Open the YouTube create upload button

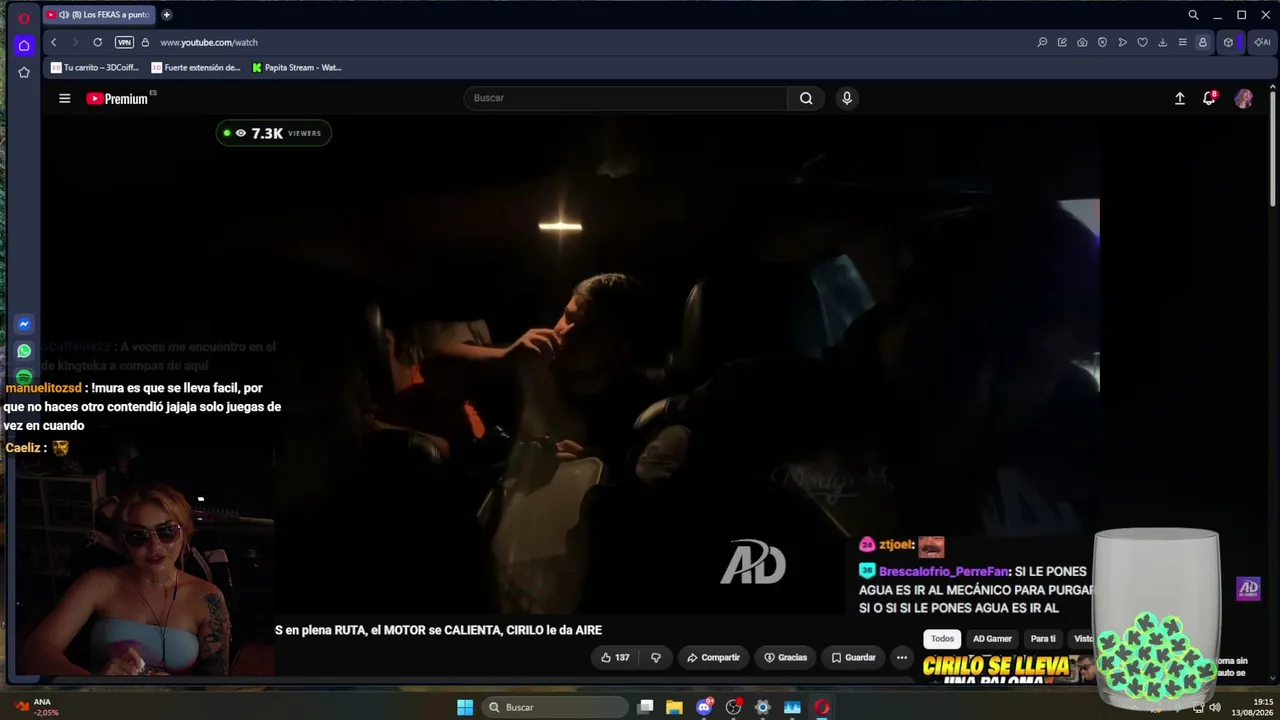click(x=1180, y=98)
